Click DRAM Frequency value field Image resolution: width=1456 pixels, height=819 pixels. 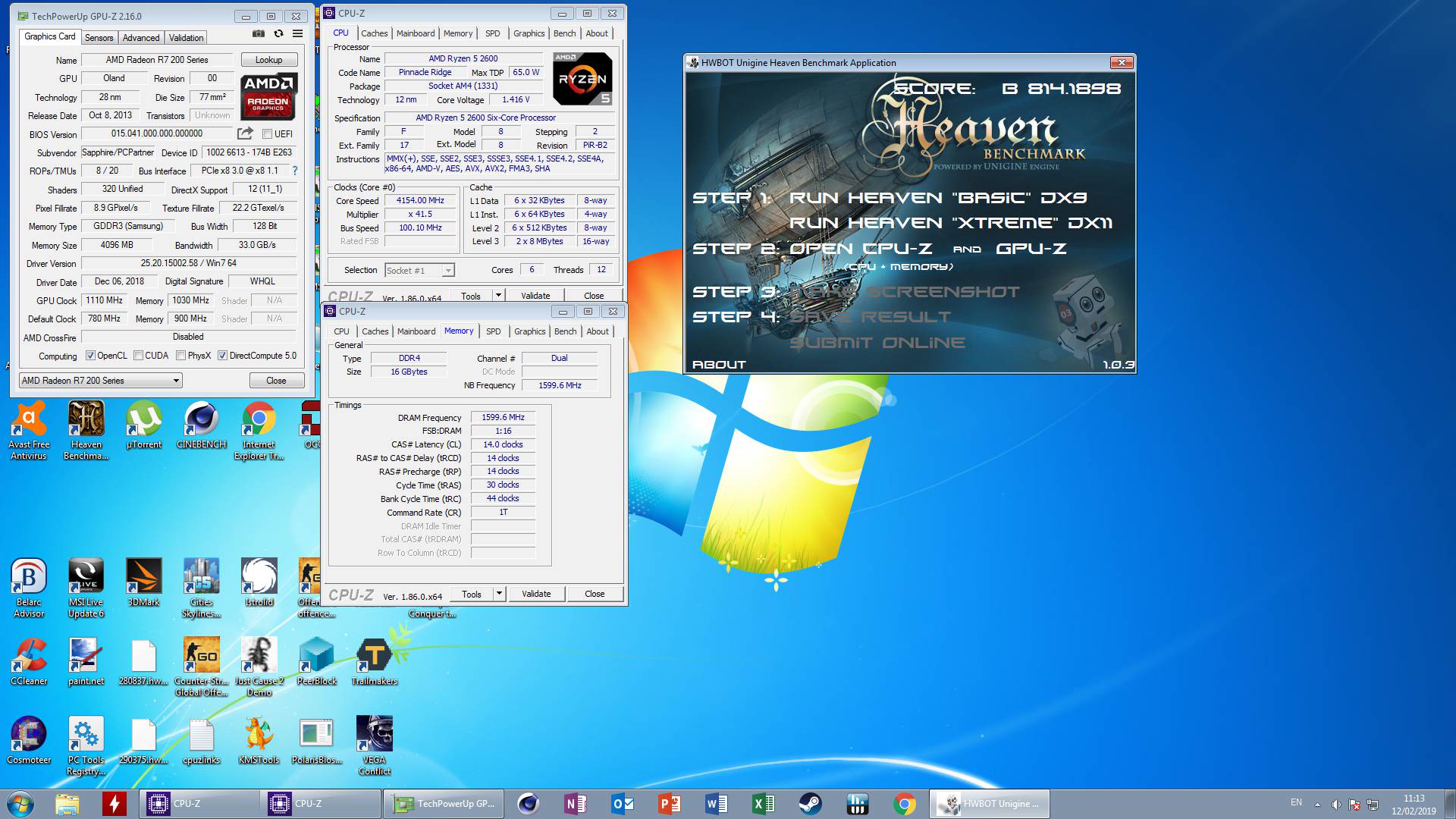click(503, 418)
